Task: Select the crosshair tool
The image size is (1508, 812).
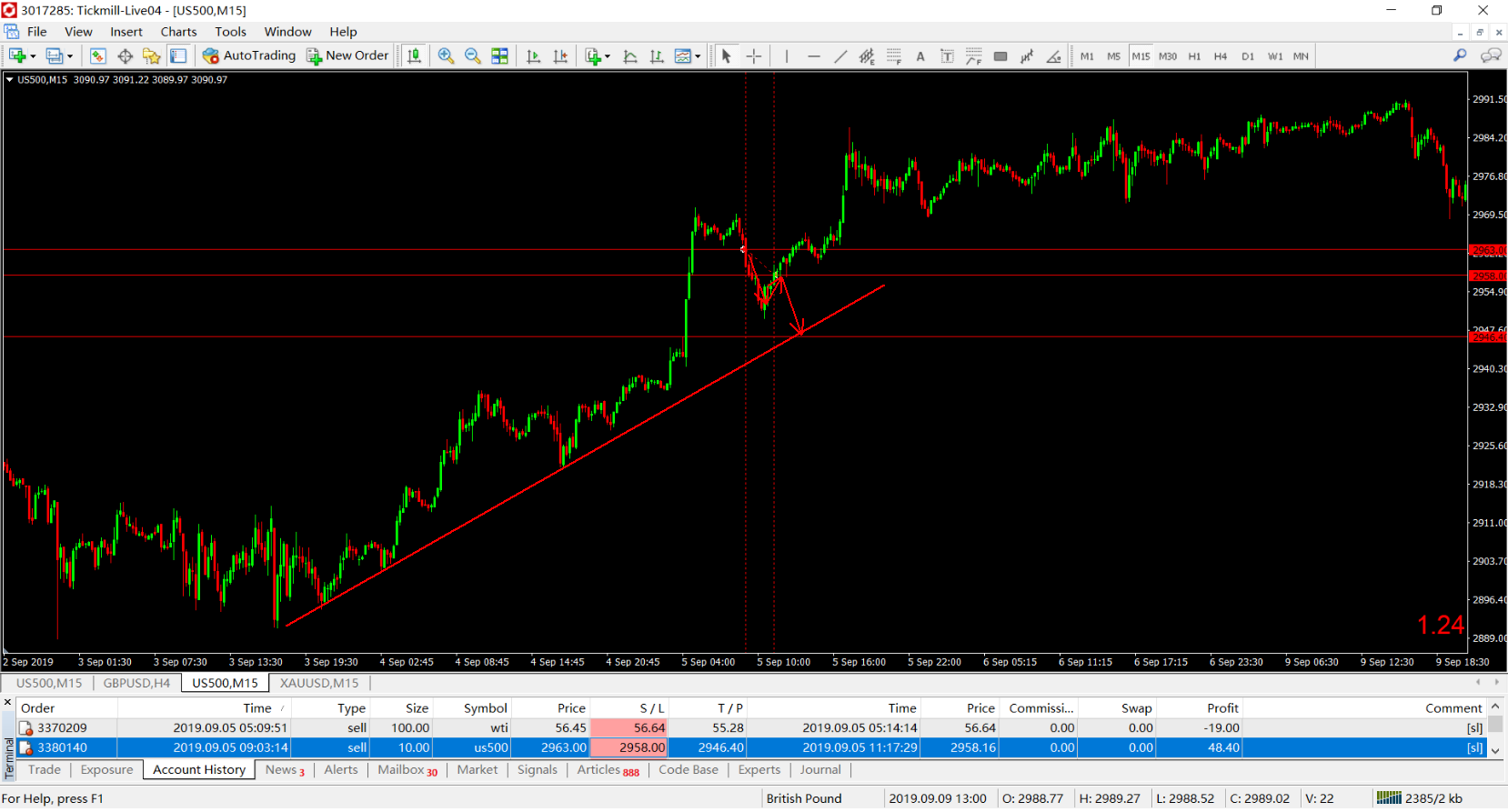Action: click(x=754, y=55)
